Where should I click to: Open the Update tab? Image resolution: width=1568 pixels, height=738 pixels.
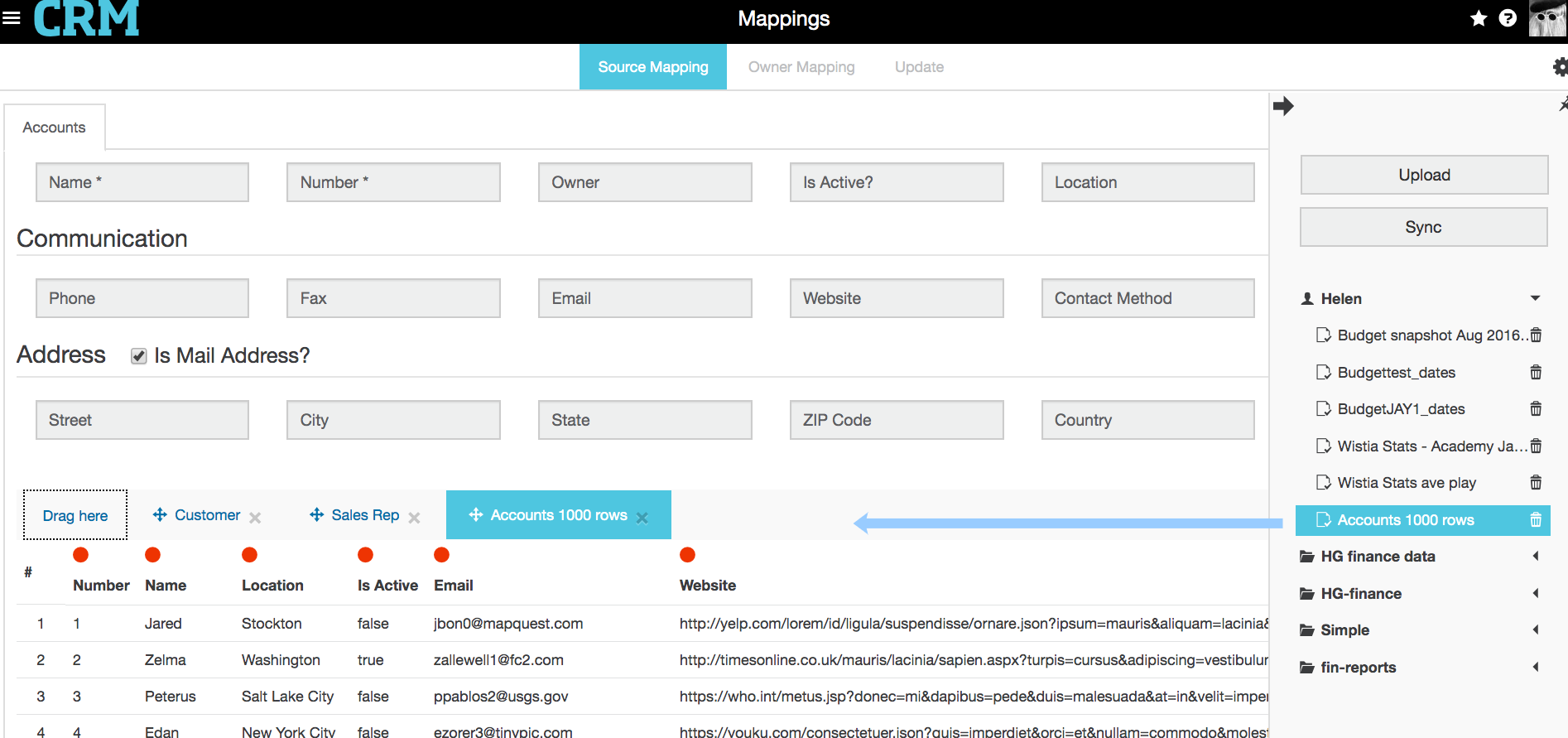pos(919,67)
